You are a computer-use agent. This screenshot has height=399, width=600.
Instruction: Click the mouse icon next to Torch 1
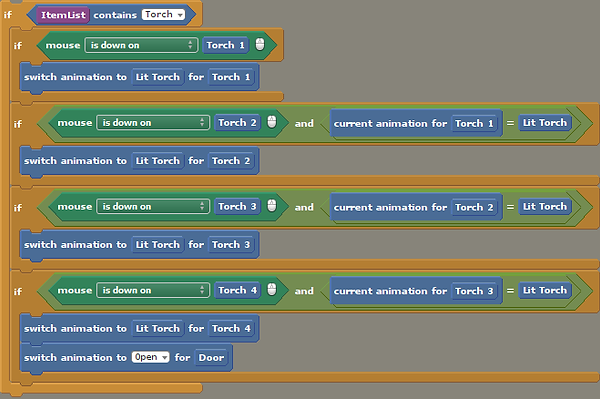coord(260,44)
